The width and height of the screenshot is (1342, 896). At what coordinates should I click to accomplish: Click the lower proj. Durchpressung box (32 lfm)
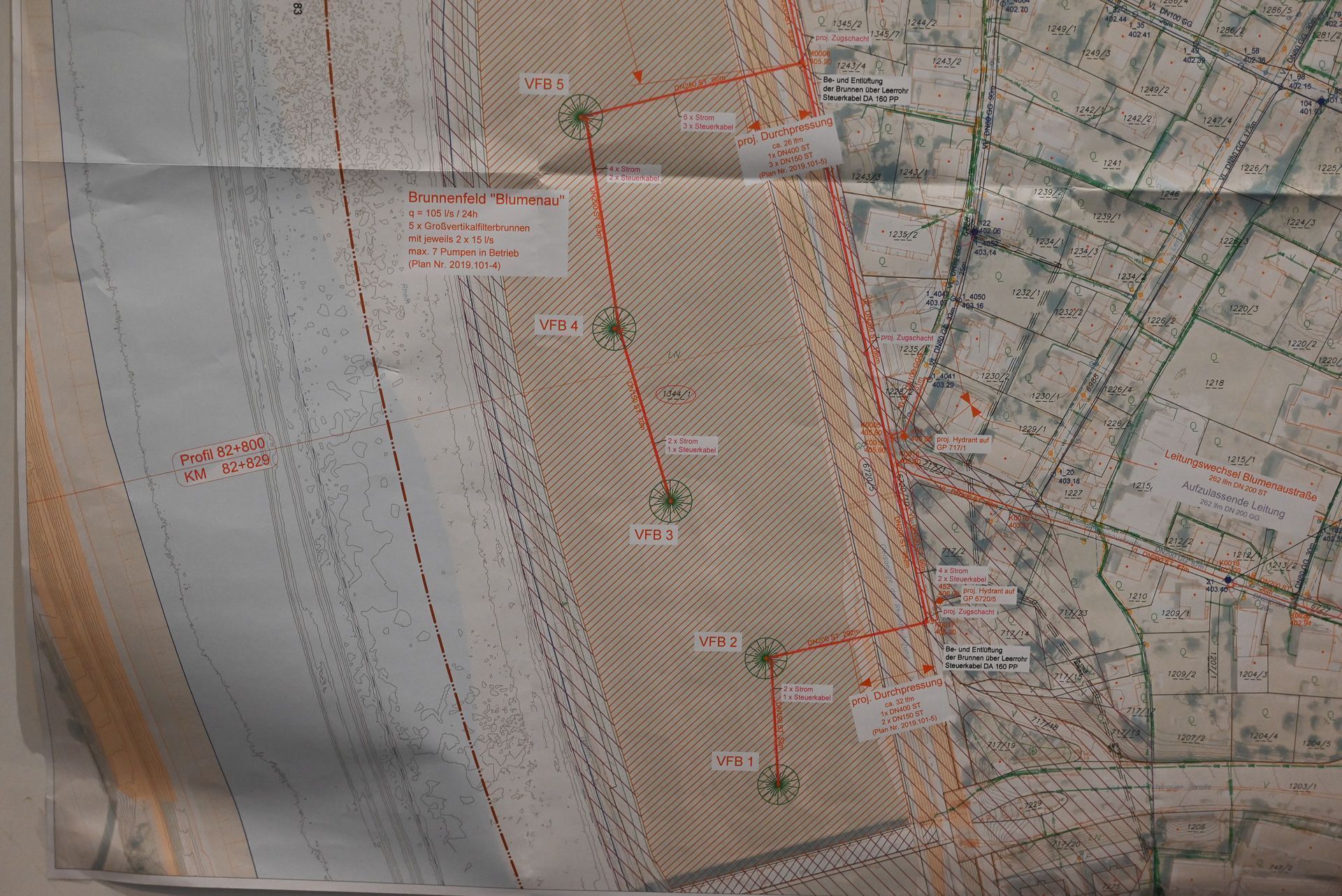pyautogui.click(x=897, y=707)
